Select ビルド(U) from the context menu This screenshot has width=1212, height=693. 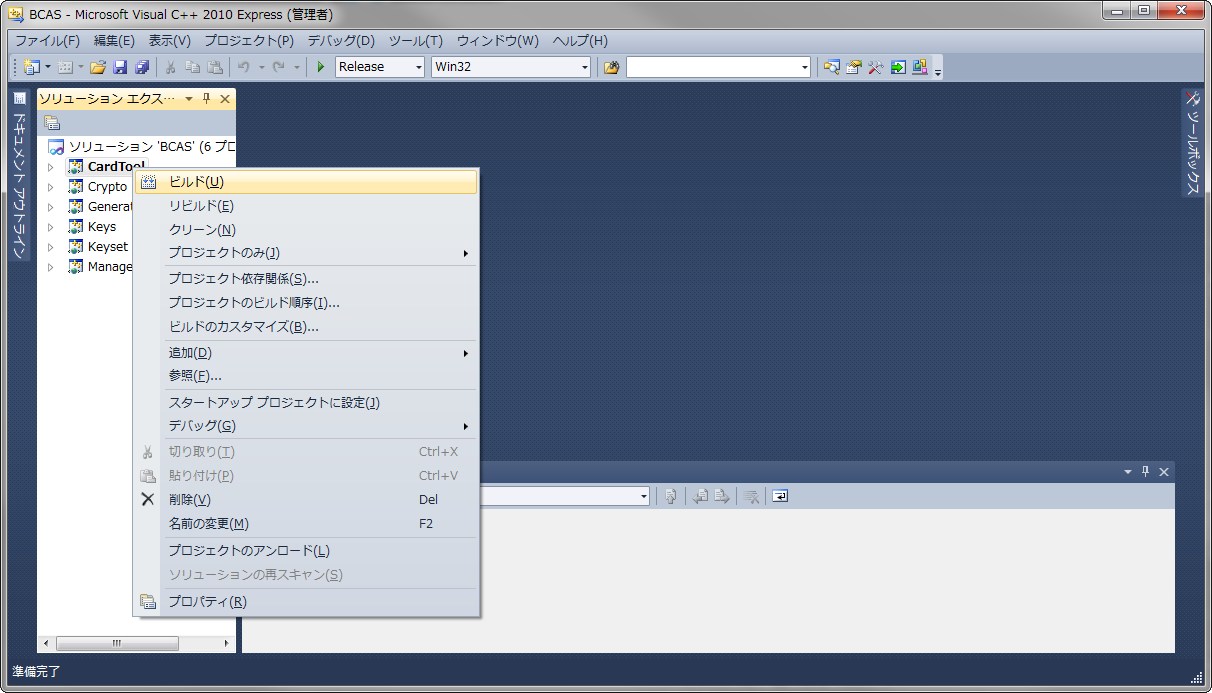tap(196, 182)
